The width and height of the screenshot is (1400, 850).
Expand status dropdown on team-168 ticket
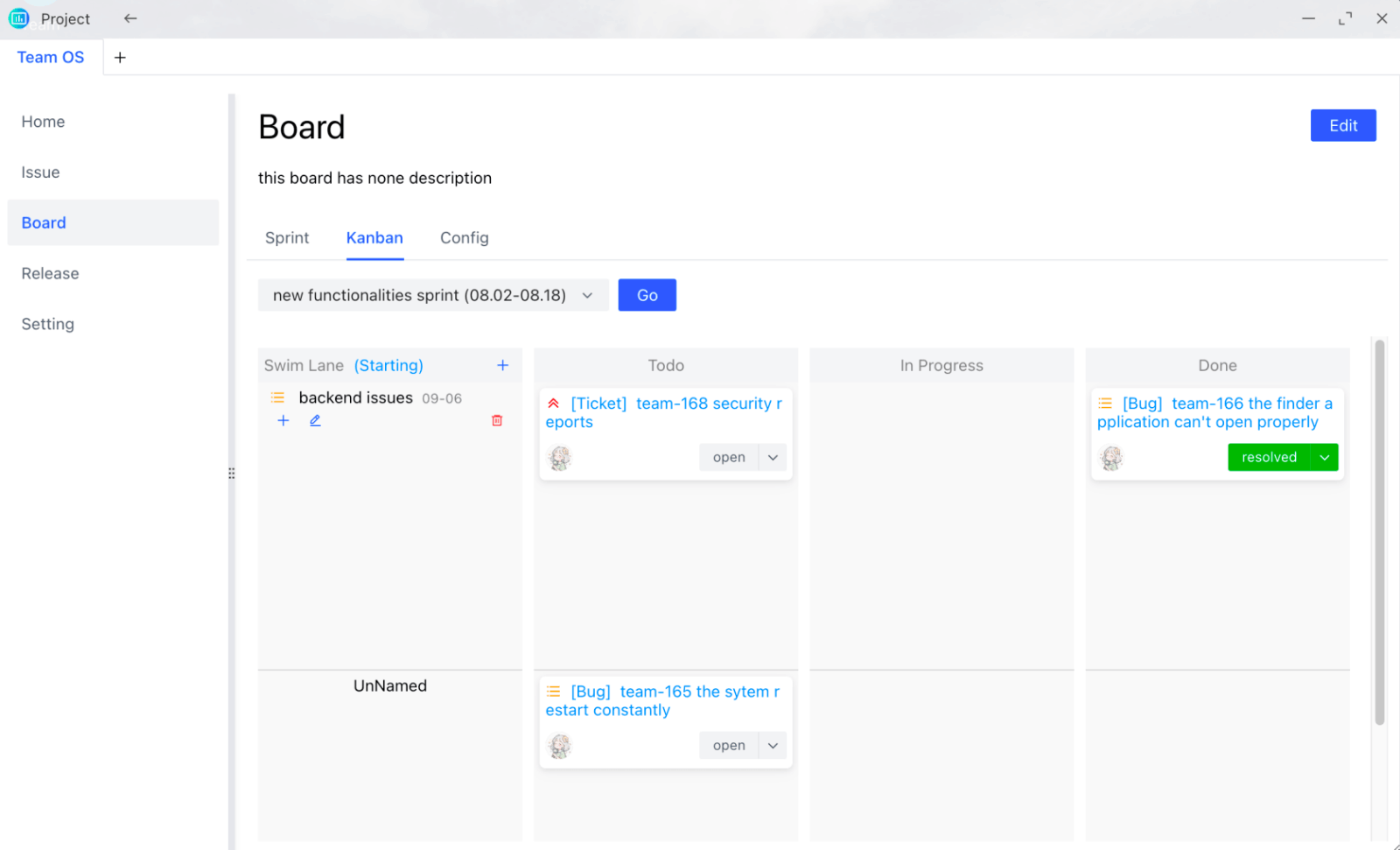coord(773,458)
